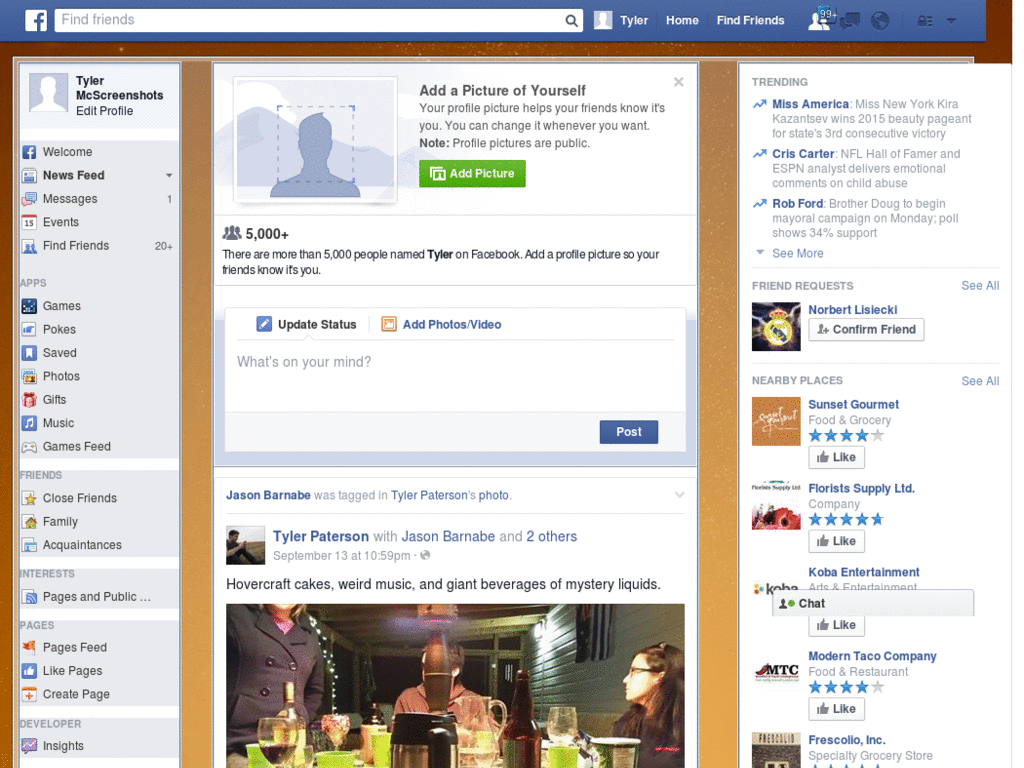The width and height of the screenshot is (1024, 768).
Task: Like Florists Supply Ltd.
Action: [836, 541]
